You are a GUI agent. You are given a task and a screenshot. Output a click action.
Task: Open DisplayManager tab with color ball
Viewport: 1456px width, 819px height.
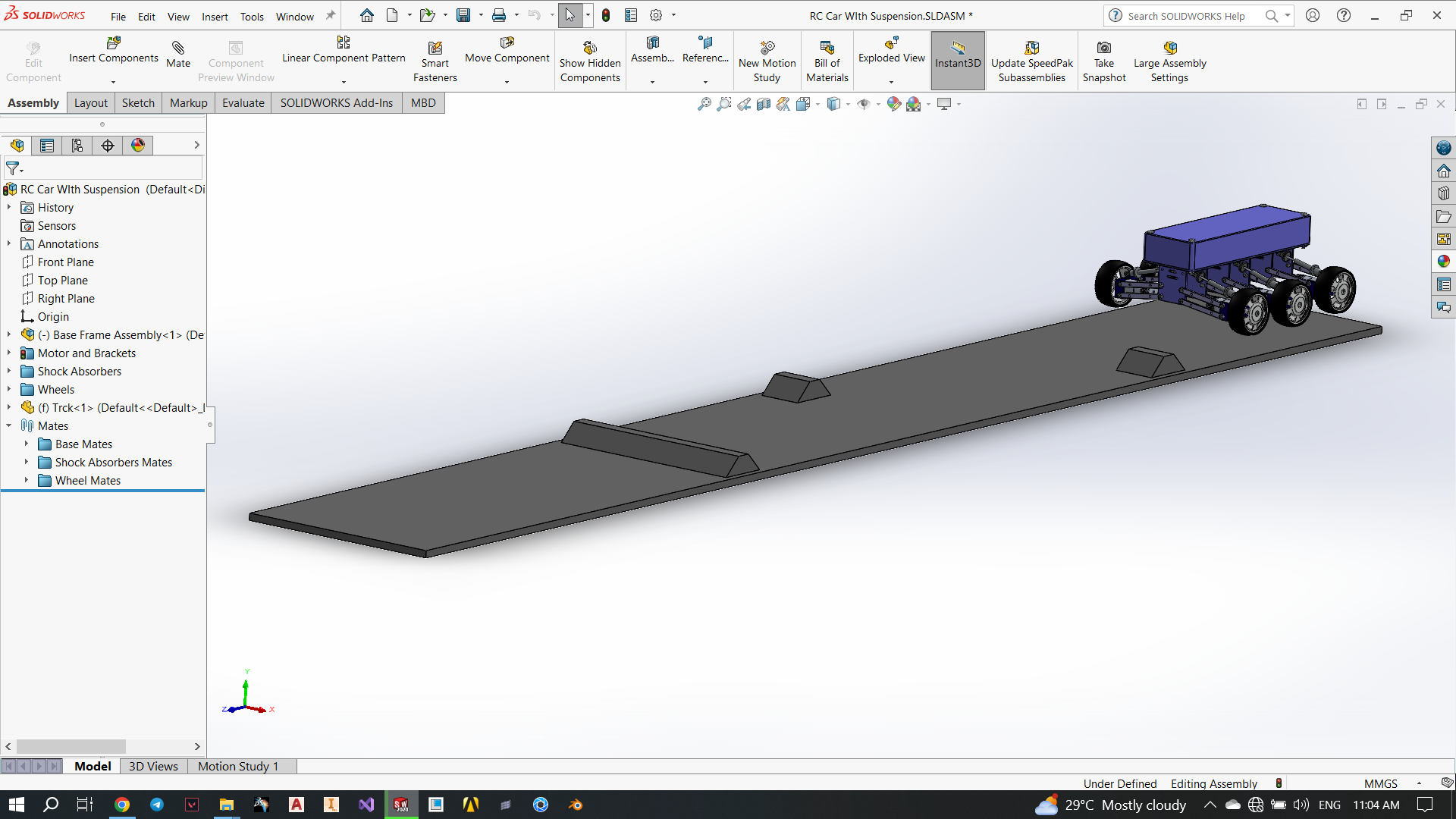tap(138, 146)
